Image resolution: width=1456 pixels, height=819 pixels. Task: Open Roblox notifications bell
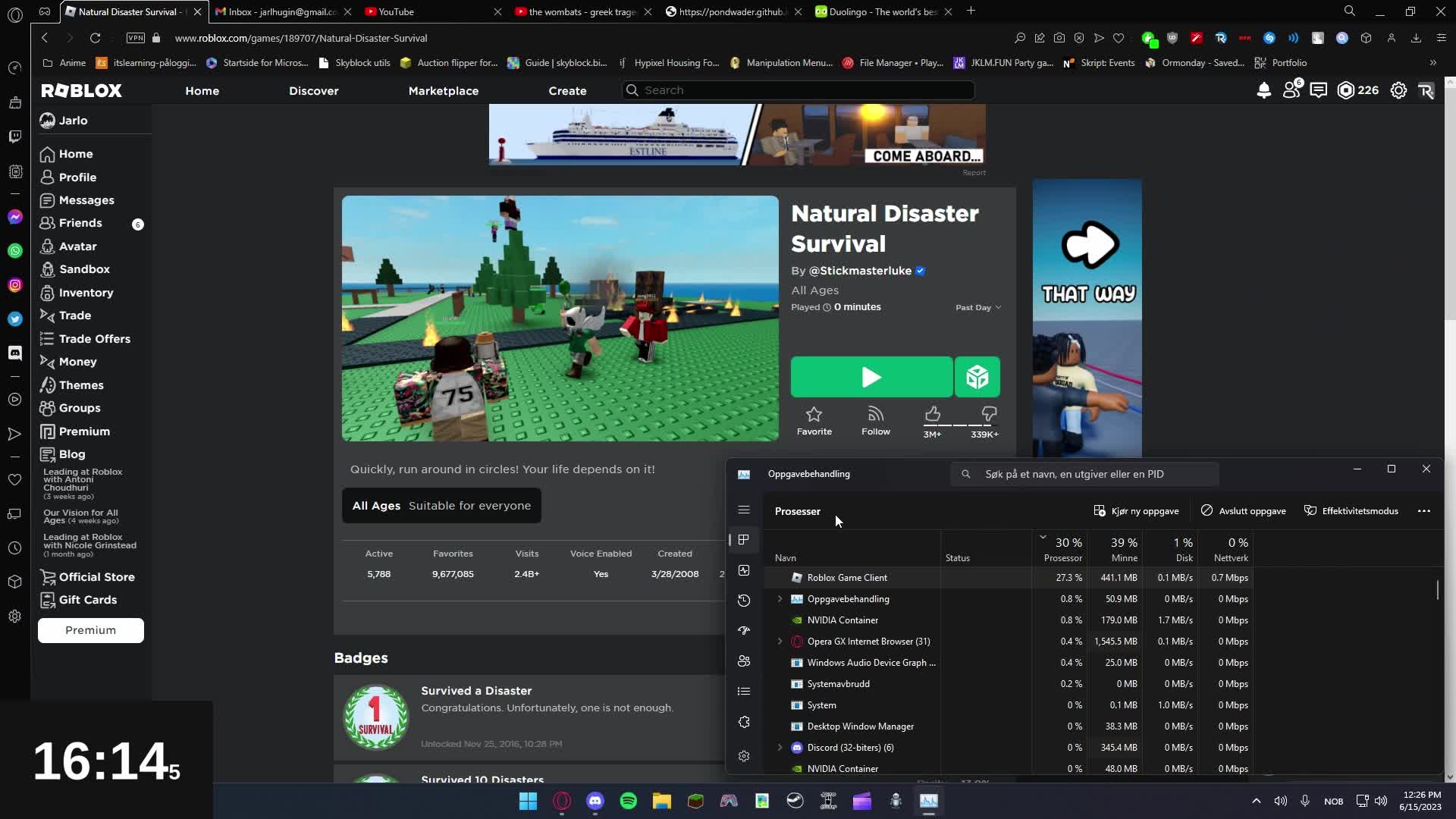click(x=1263, y=90)
